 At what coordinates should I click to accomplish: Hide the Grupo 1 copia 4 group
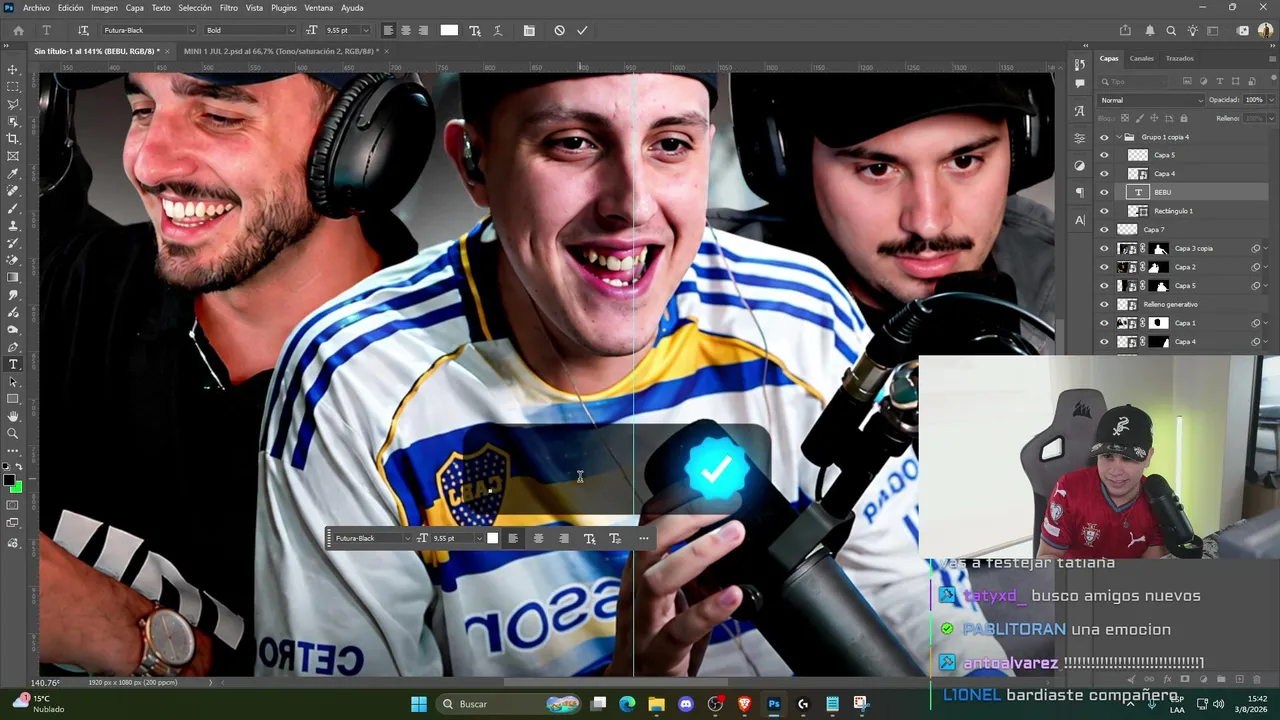1104,137
